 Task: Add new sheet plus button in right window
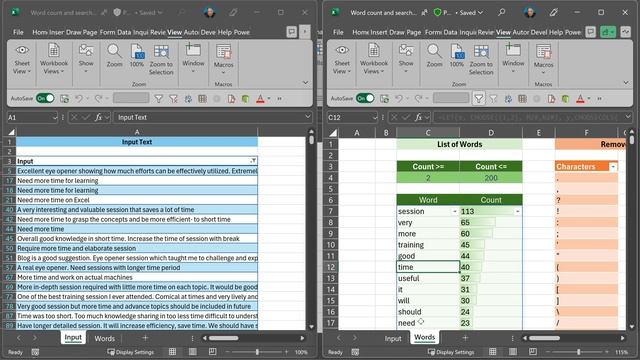(x=465, y=338)
